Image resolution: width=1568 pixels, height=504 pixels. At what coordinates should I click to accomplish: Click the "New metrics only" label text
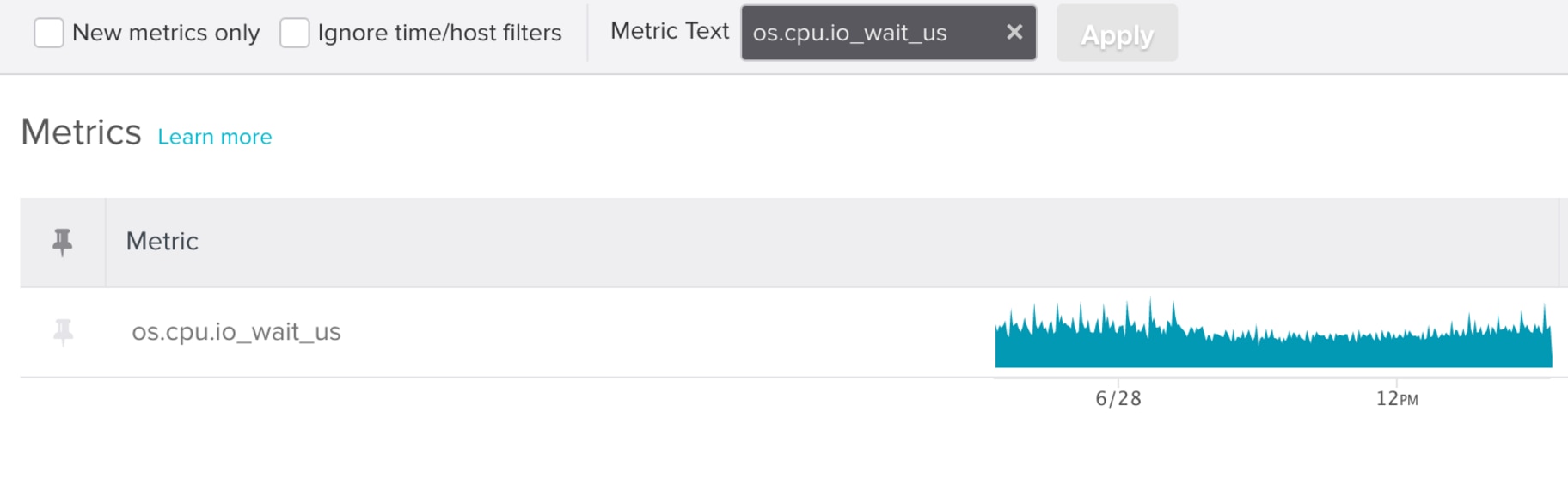pyautogui.click(x=166, y=33)
